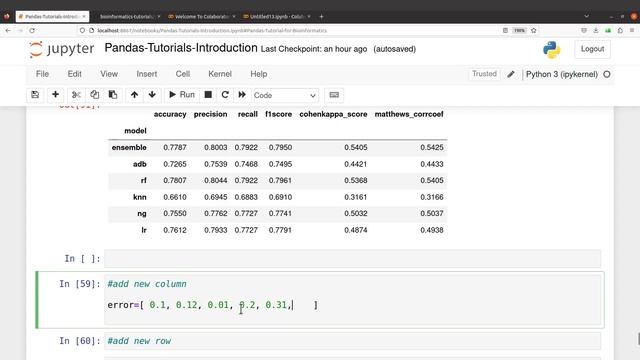
Task: Click rf accuracy value 0.7807
Action: [175, 180]
